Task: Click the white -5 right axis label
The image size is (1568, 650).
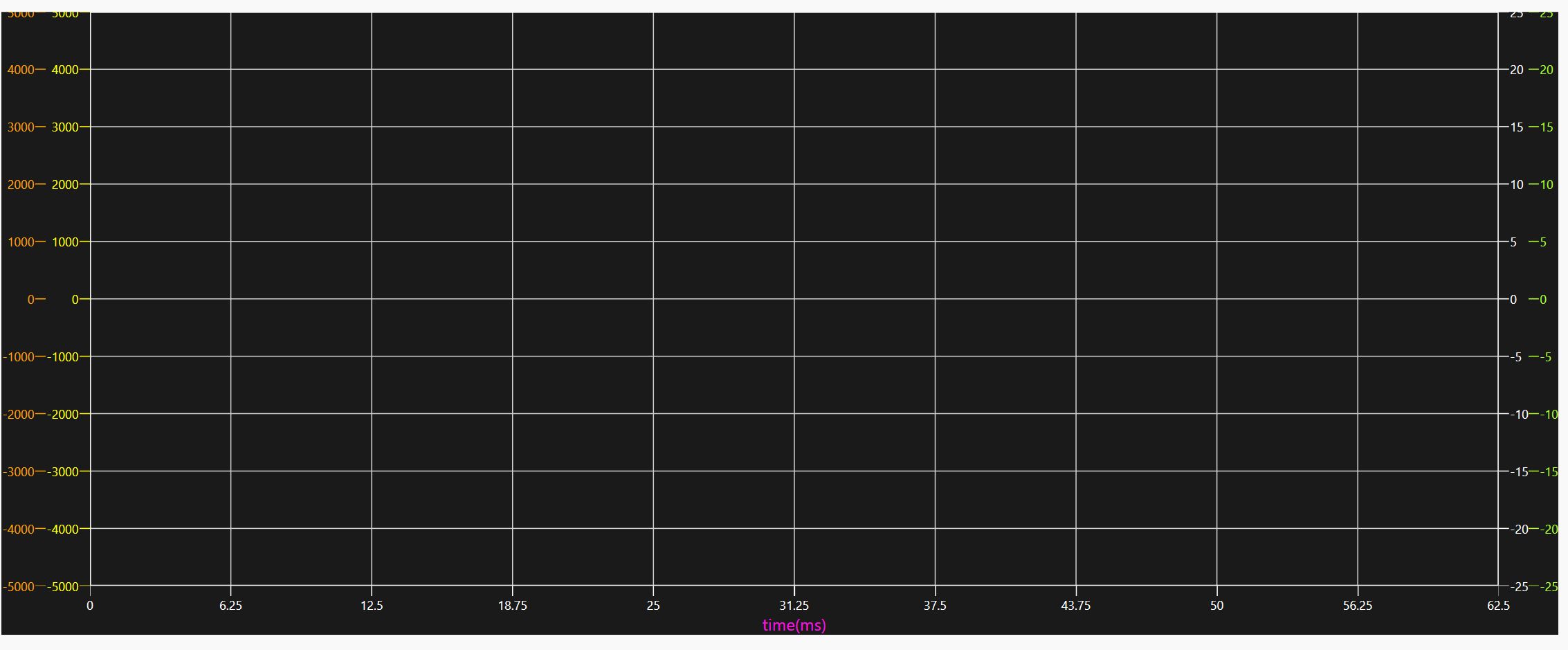Action: point(1516,357)
